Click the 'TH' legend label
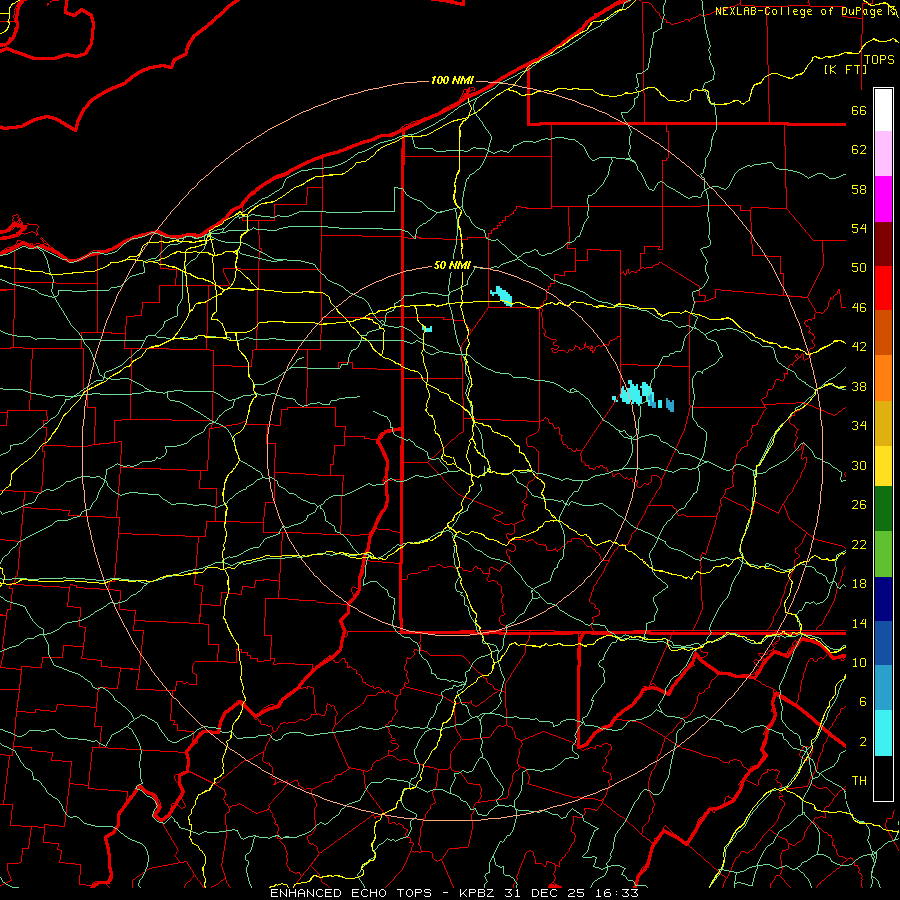900x900 pixels. point(859,781)
